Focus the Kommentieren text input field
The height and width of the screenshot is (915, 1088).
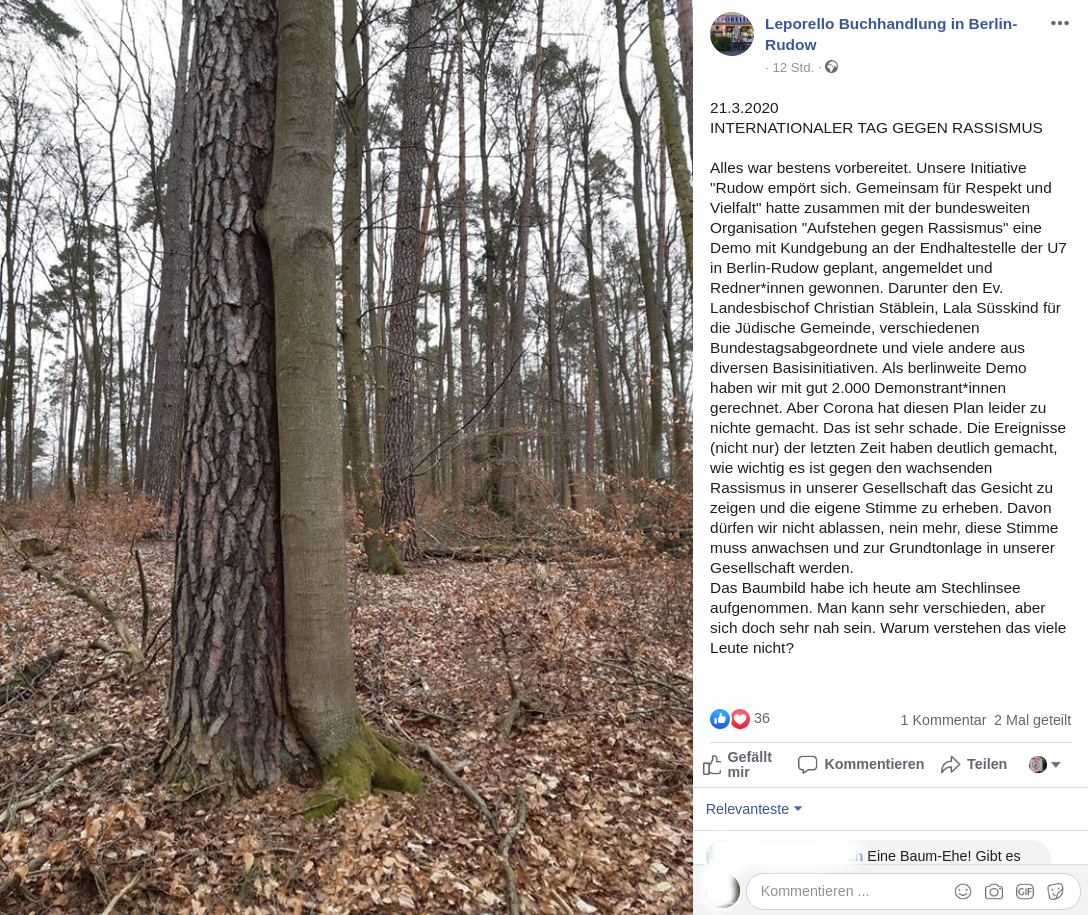pos(853,891)
